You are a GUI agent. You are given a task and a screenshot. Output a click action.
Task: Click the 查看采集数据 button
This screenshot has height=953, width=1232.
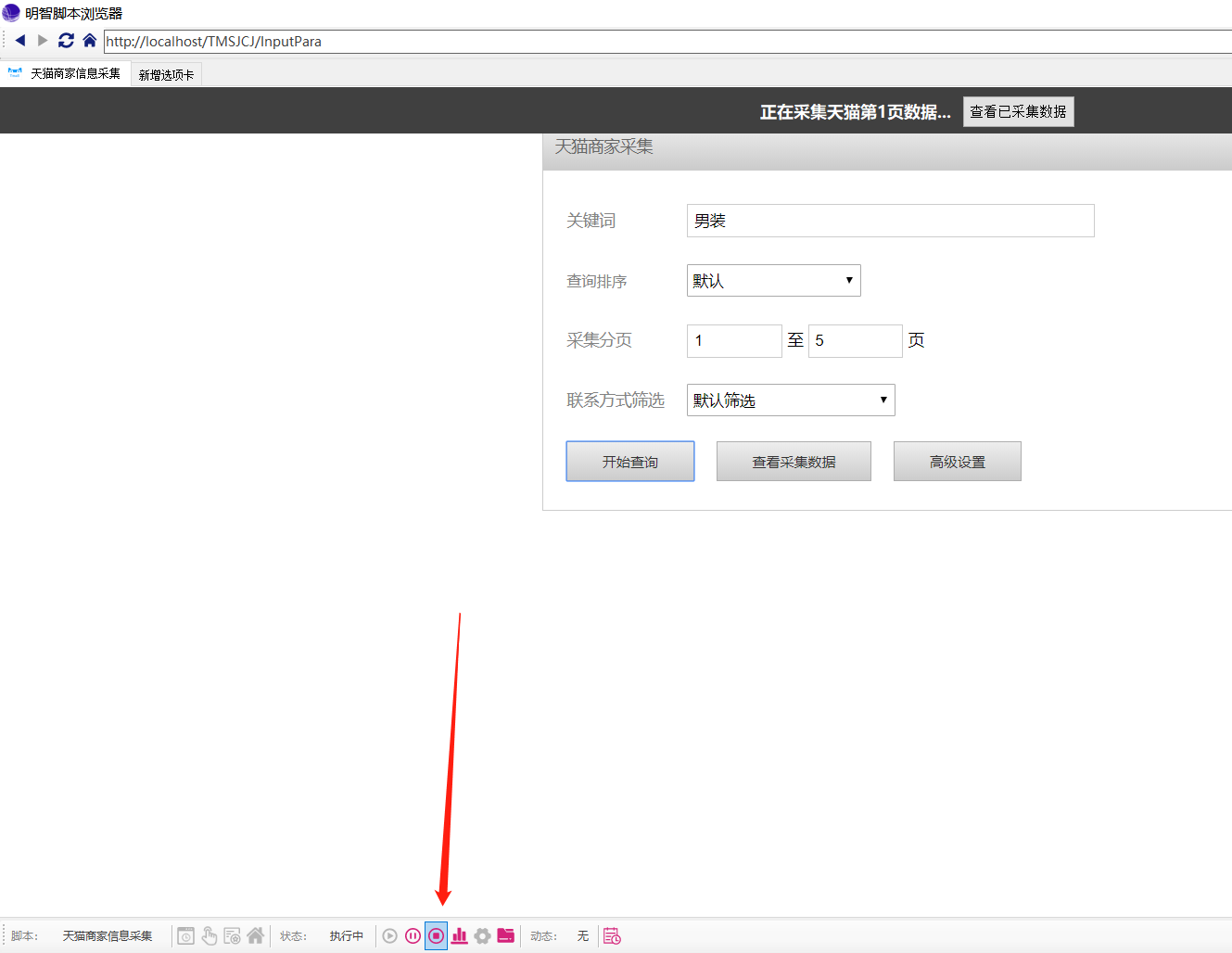794,462
